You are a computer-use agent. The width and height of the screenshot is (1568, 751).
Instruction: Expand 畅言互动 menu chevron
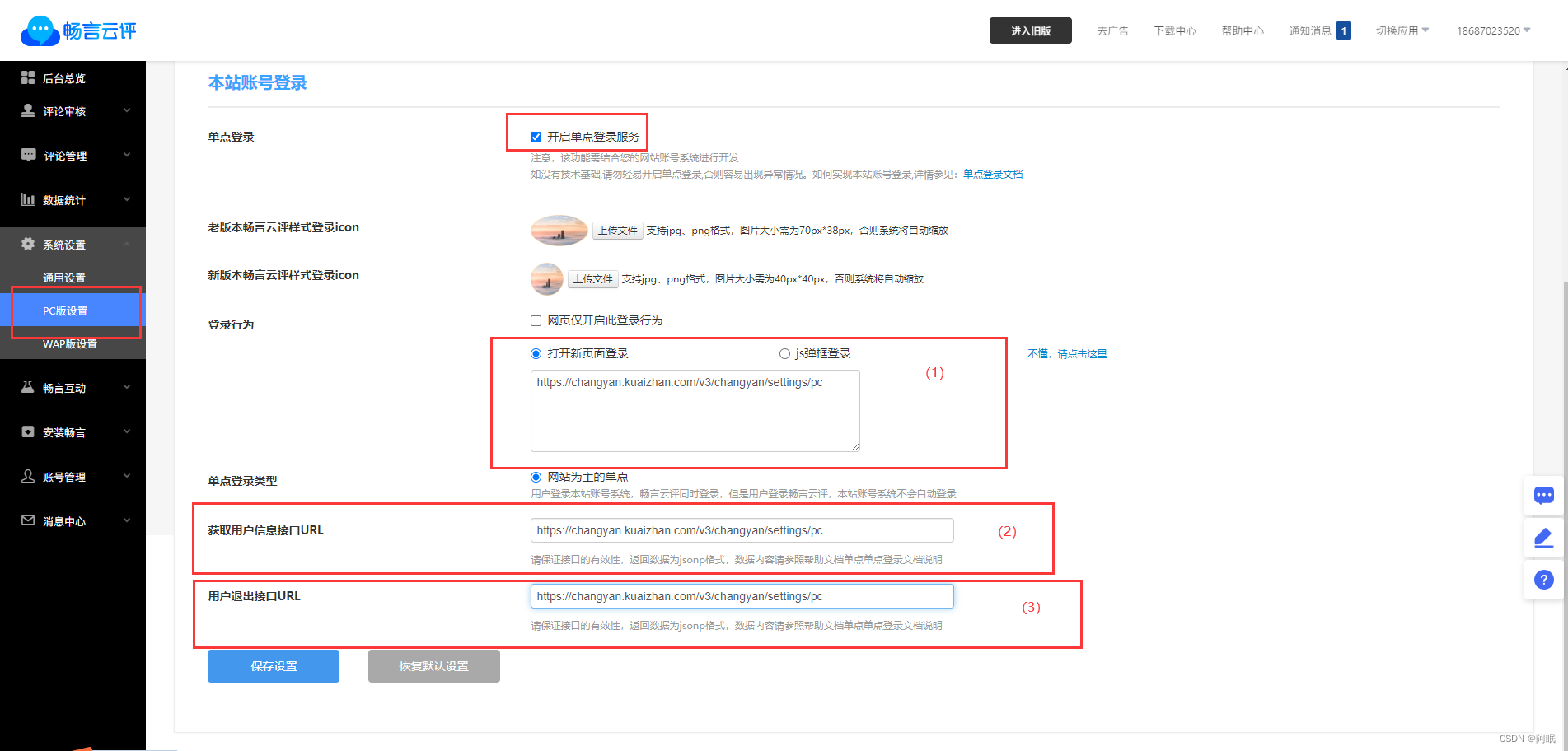[127, 386]
